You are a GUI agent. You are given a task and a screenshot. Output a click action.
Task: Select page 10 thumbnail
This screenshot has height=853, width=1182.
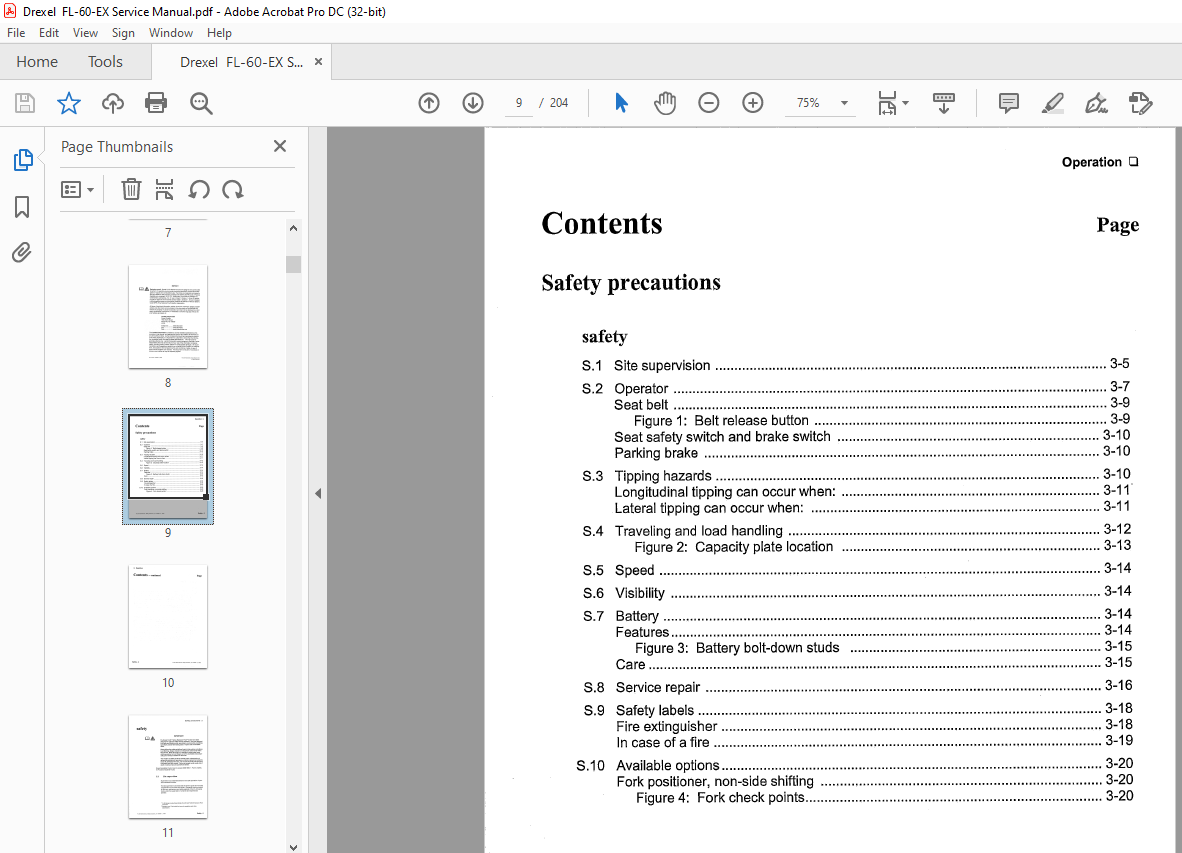tap(168, 616)
